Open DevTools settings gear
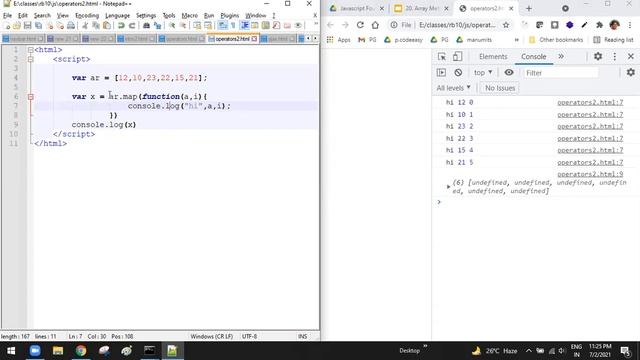640x360 pixels. coord(598,56)
